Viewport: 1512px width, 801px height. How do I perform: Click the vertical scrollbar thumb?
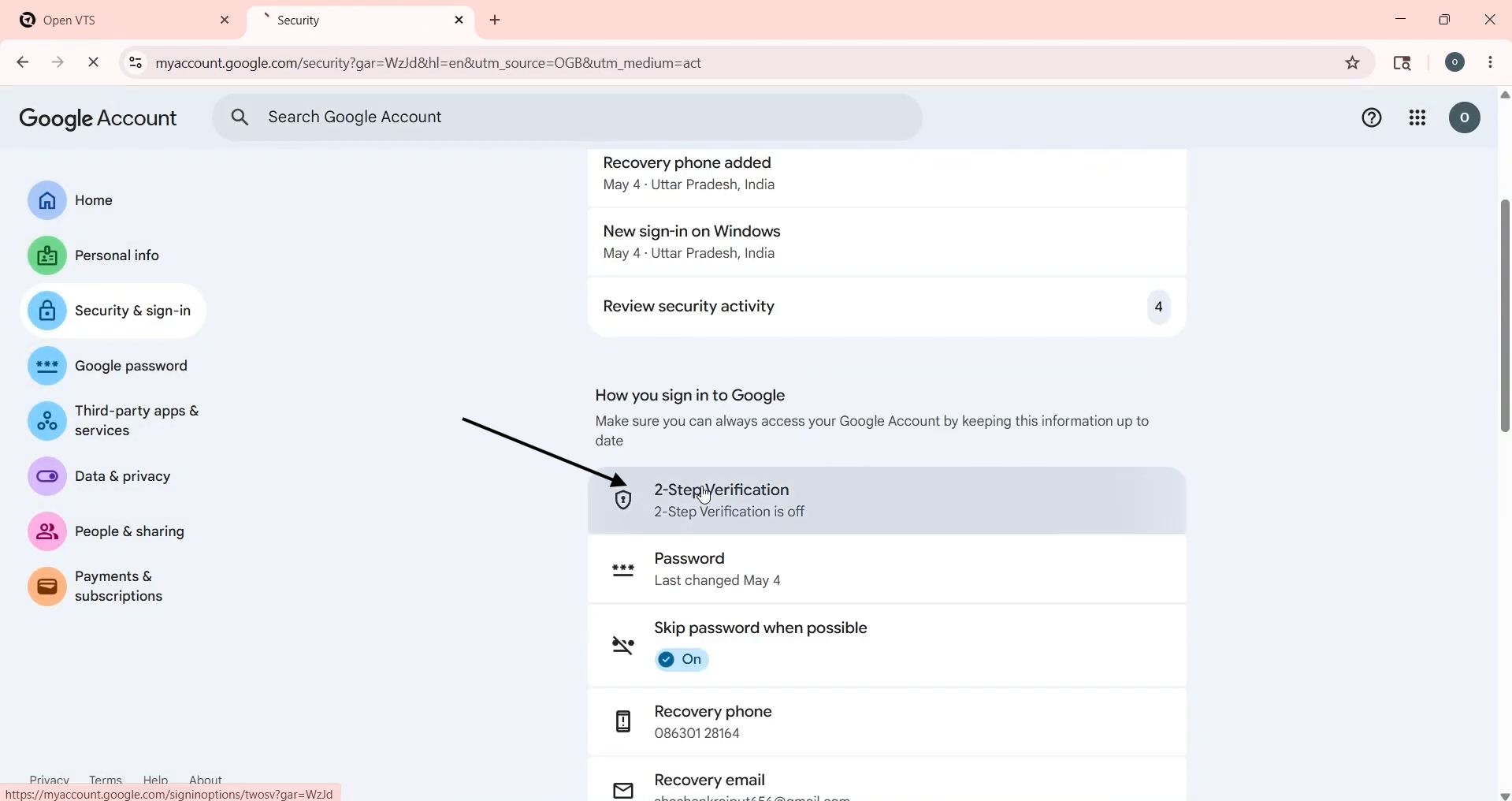[1505, 315]
